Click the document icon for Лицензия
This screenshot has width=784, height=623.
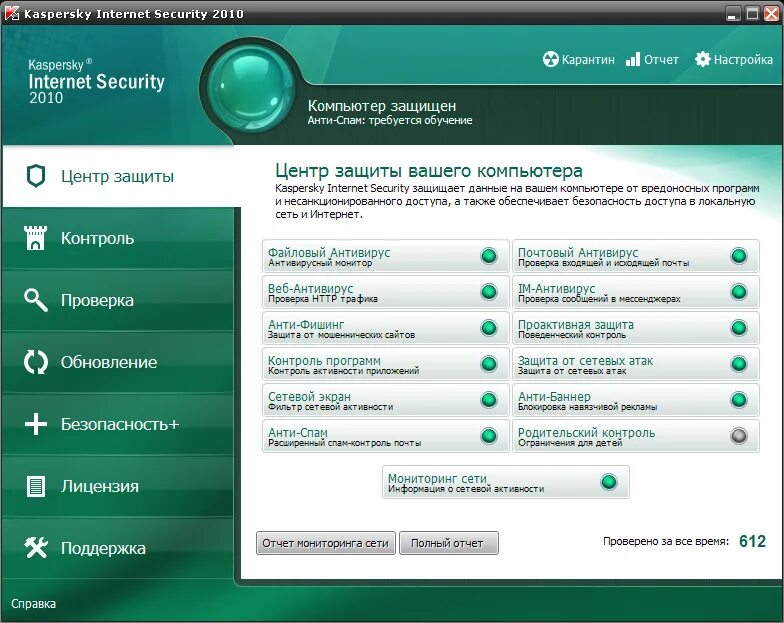pos(36,486)
